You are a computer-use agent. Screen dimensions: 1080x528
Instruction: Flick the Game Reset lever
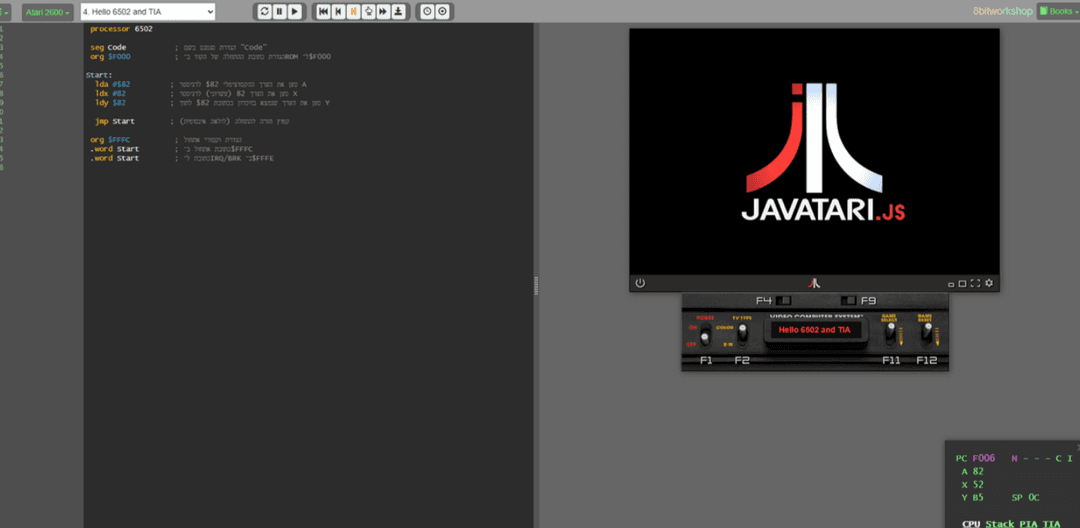tap(927, 334)
